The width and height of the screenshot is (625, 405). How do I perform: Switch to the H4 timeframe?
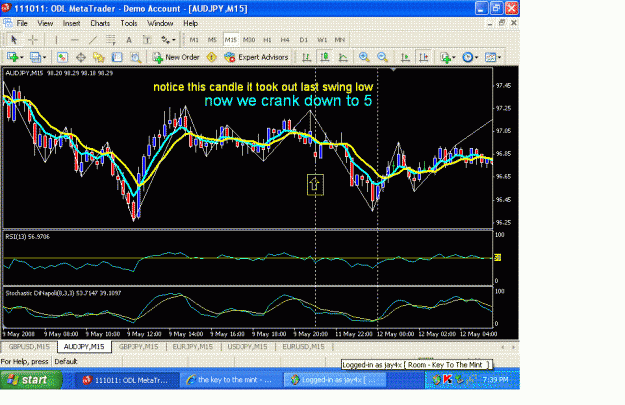coord(285,40)
